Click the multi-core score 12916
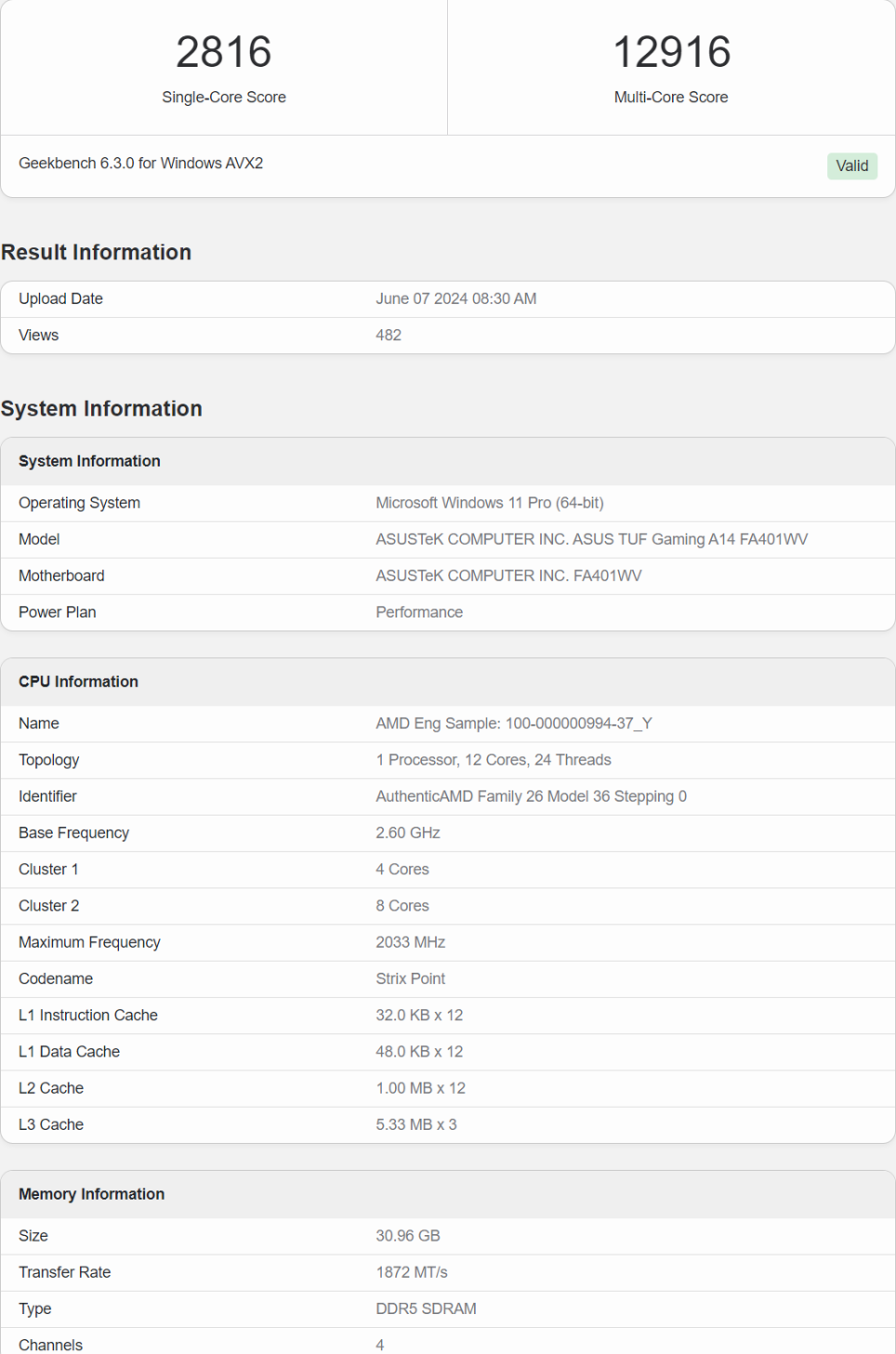This screenshot has height=1354, width=896. coord(671,52)
